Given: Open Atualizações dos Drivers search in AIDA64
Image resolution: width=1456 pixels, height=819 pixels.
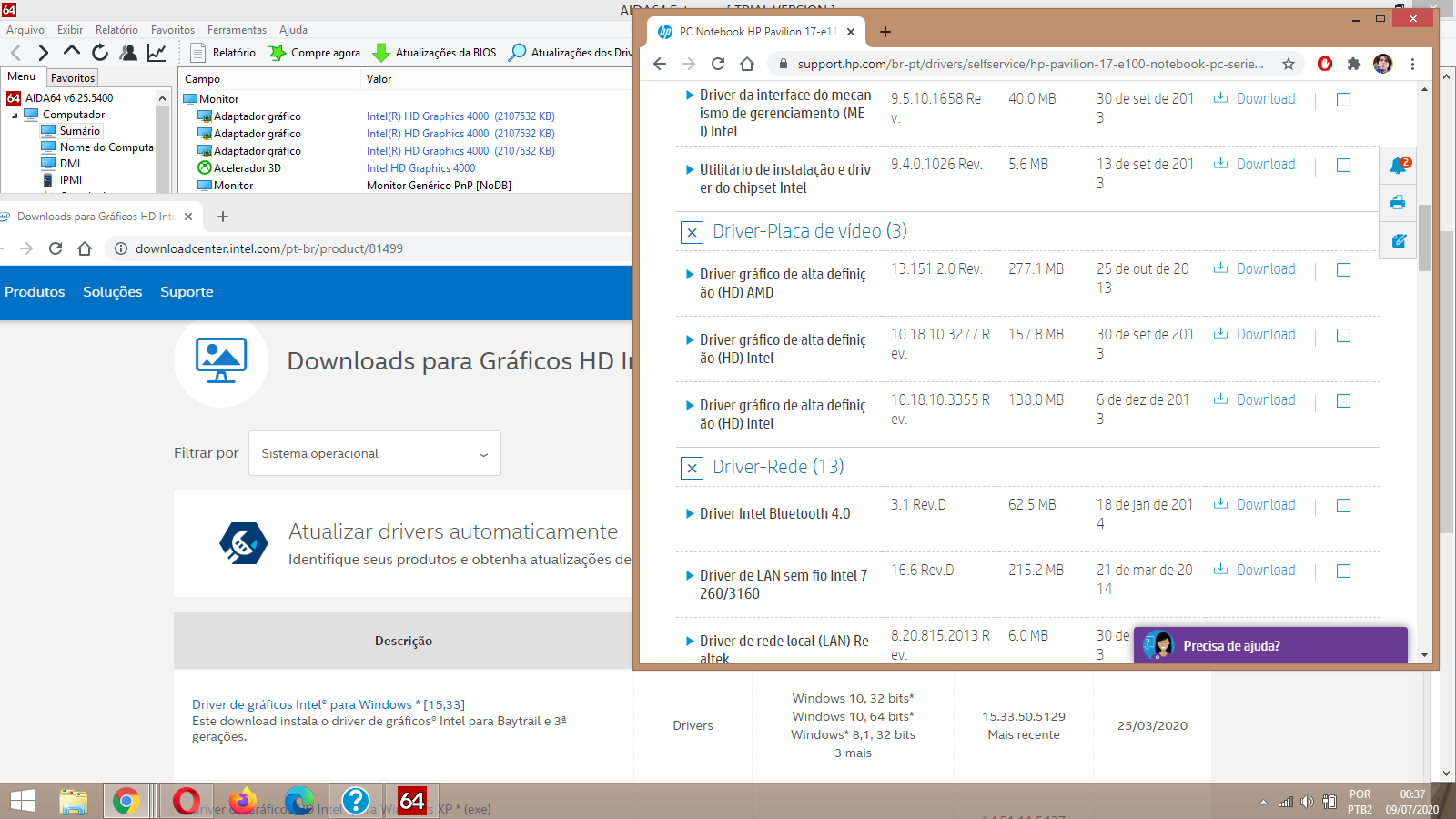Looking at the screenshot, I should click(x=571, y=53).
